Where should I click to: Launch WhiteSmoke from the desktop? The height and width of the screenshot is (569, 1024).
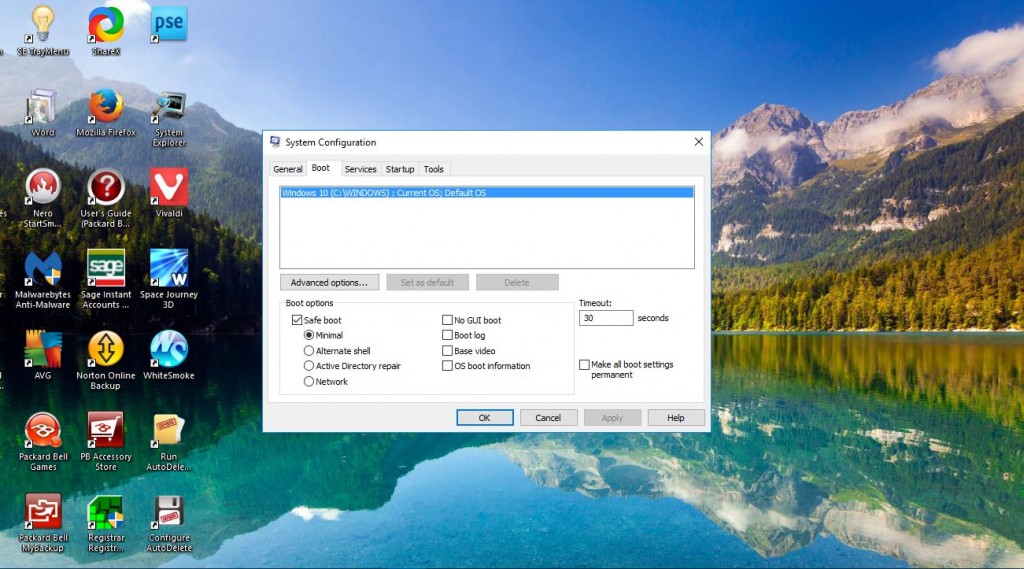click(168, 355)
